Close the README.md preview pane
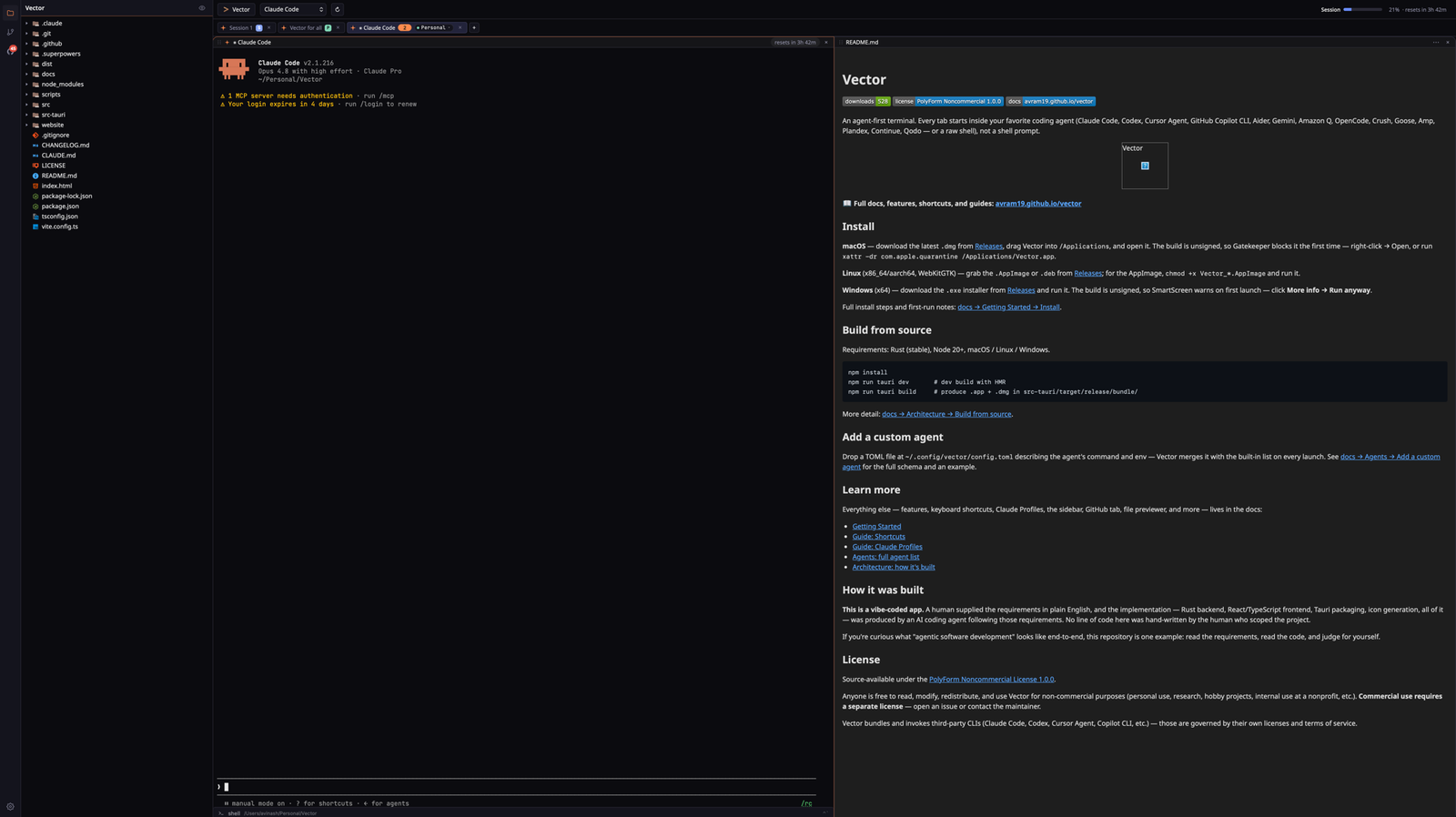 [1448, 42]
